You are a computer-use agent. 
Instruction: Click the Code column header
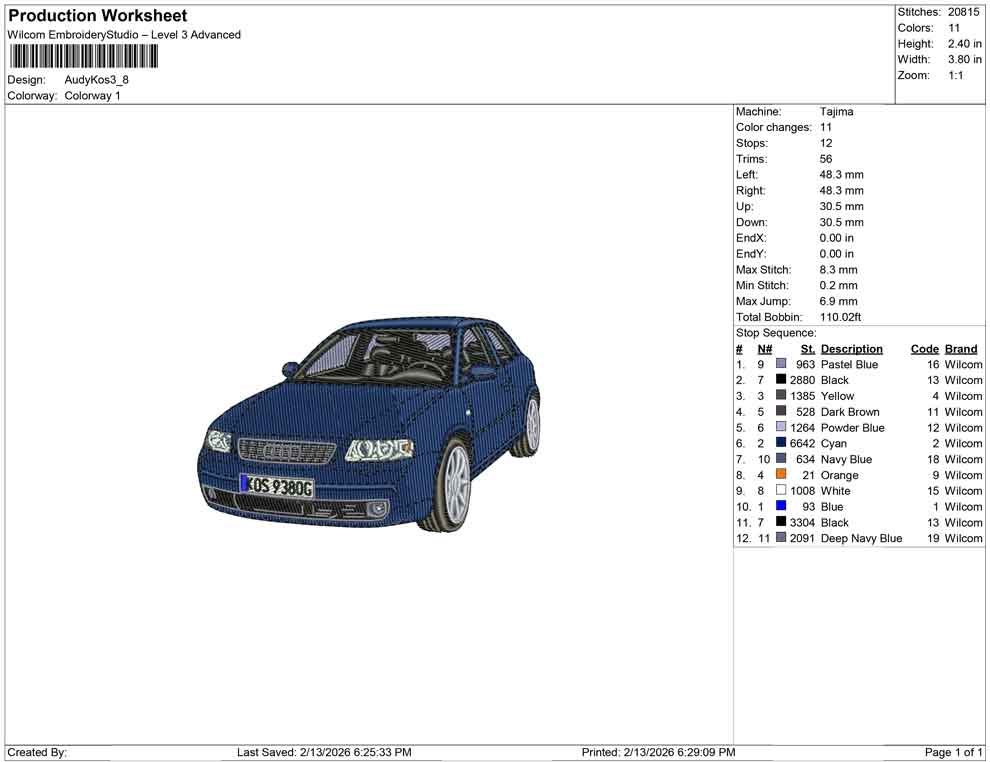tap(924, 349)
